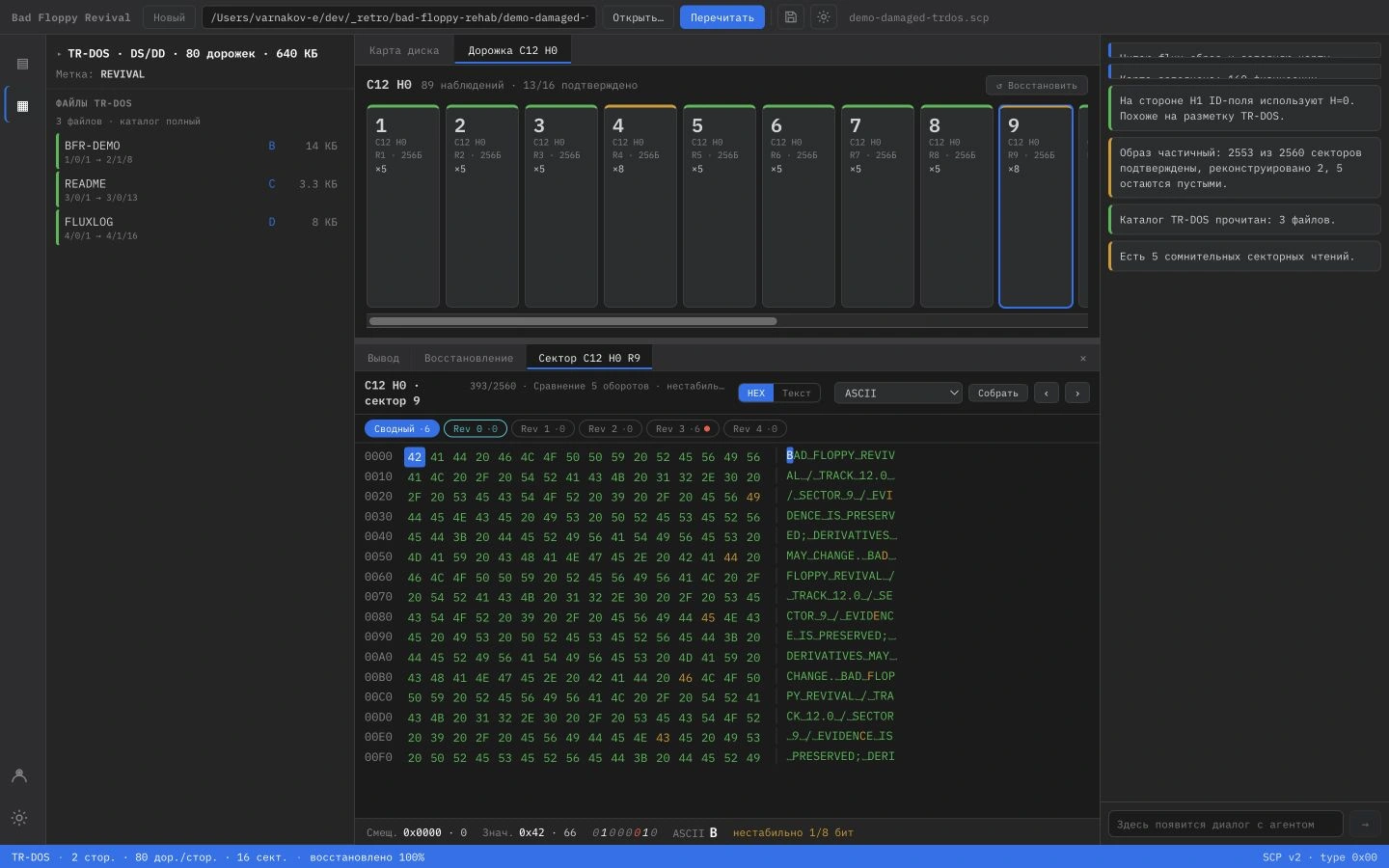Expand the TR-DOS disk info triangle

coord(59,54)
